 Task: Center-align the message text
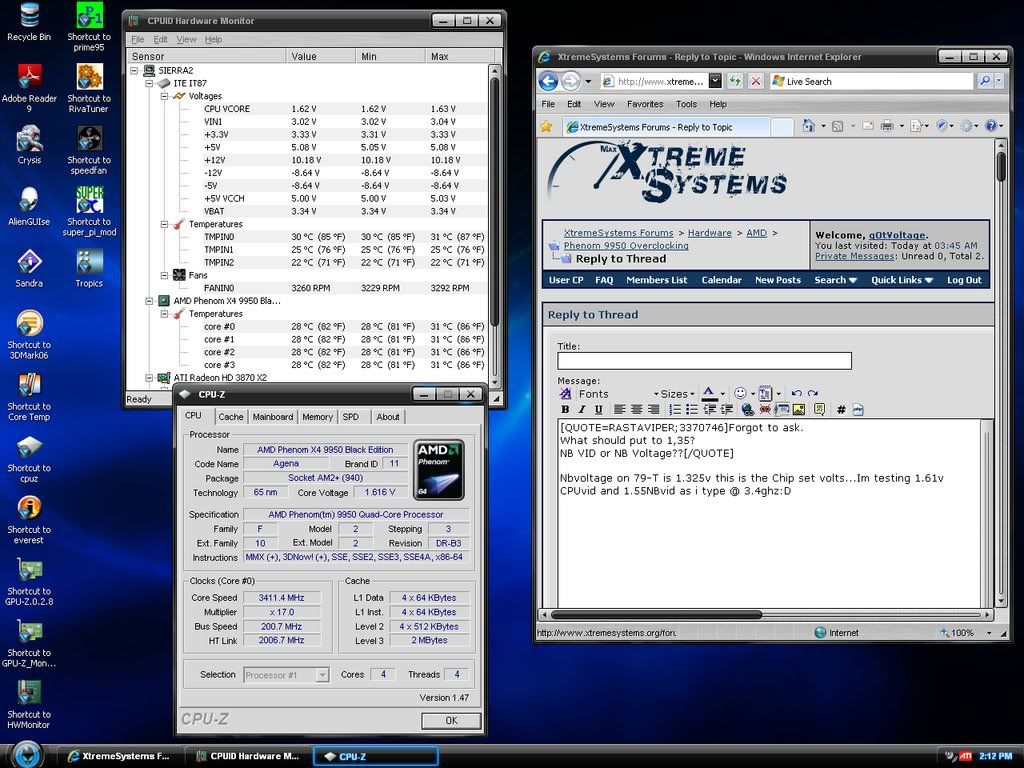(636, 409)
